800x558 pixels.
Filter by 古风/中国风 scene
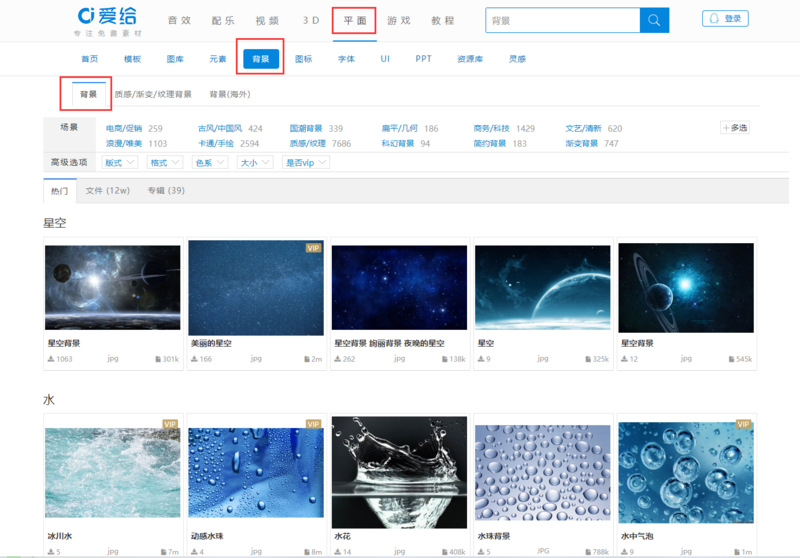(220, 129)
